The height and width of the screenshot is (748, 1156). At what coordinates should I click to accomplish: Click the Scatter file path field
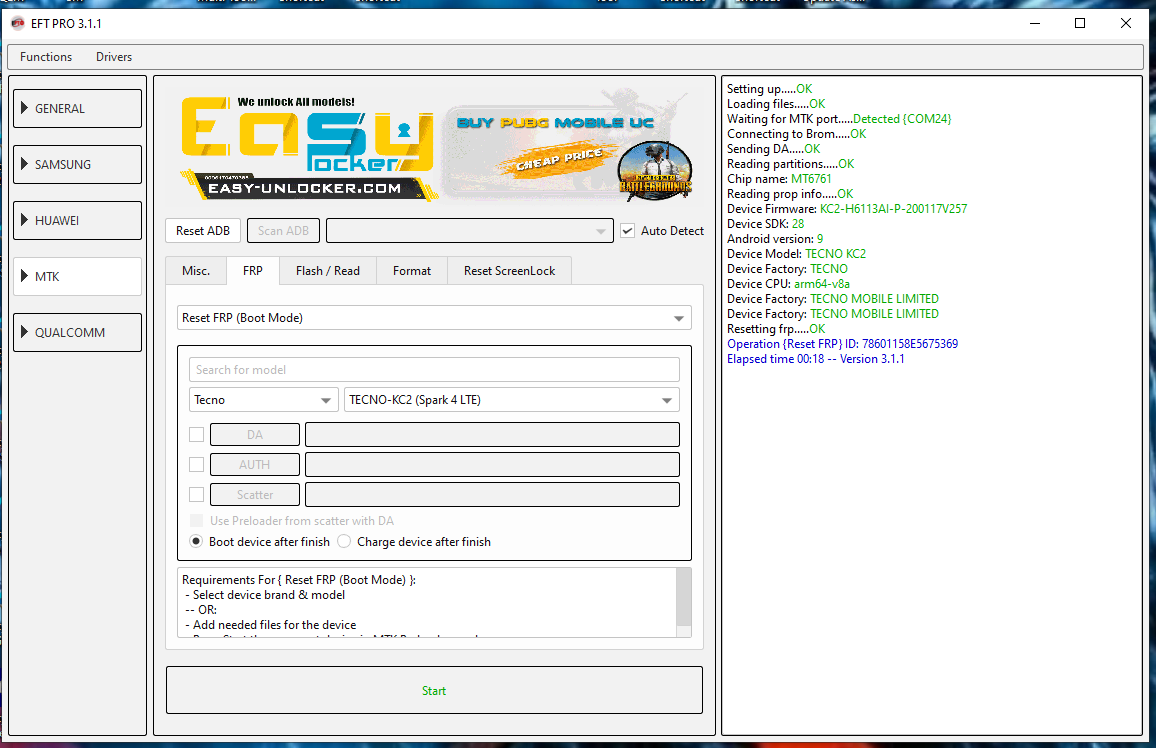pos(492,494)
